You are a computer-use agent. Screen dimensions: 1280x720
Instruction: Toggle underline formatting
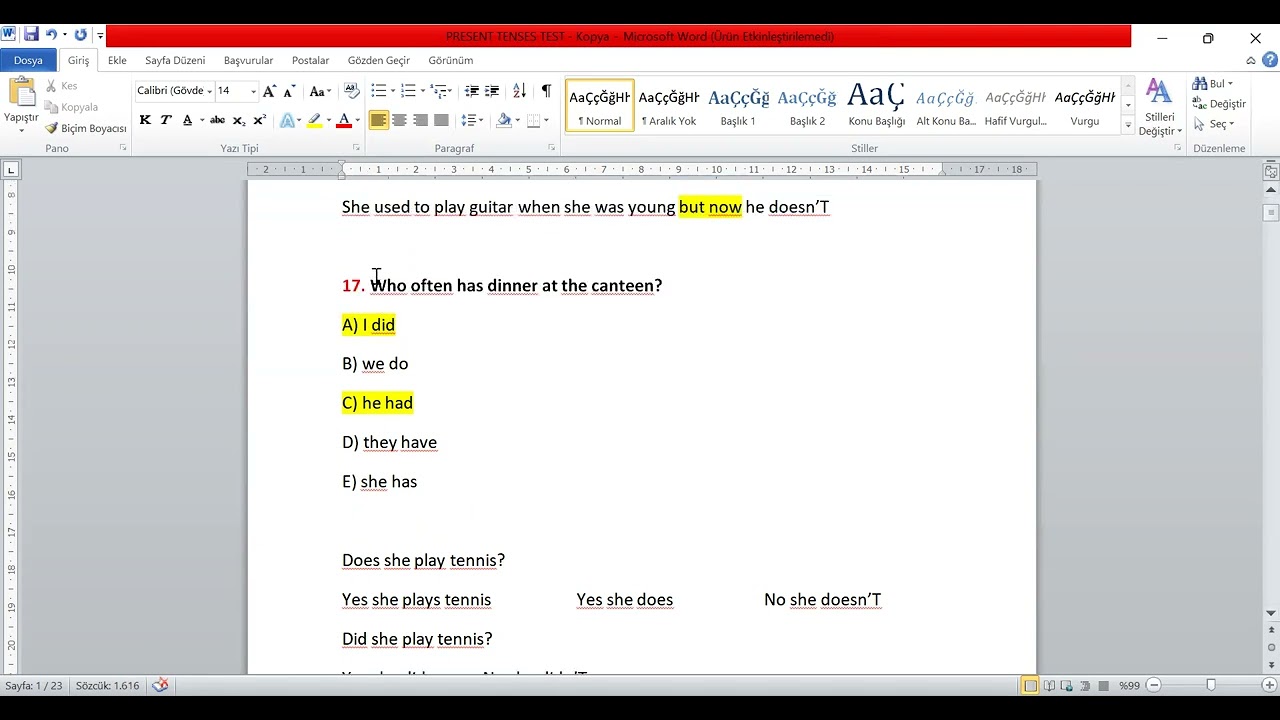click(187, 120)
